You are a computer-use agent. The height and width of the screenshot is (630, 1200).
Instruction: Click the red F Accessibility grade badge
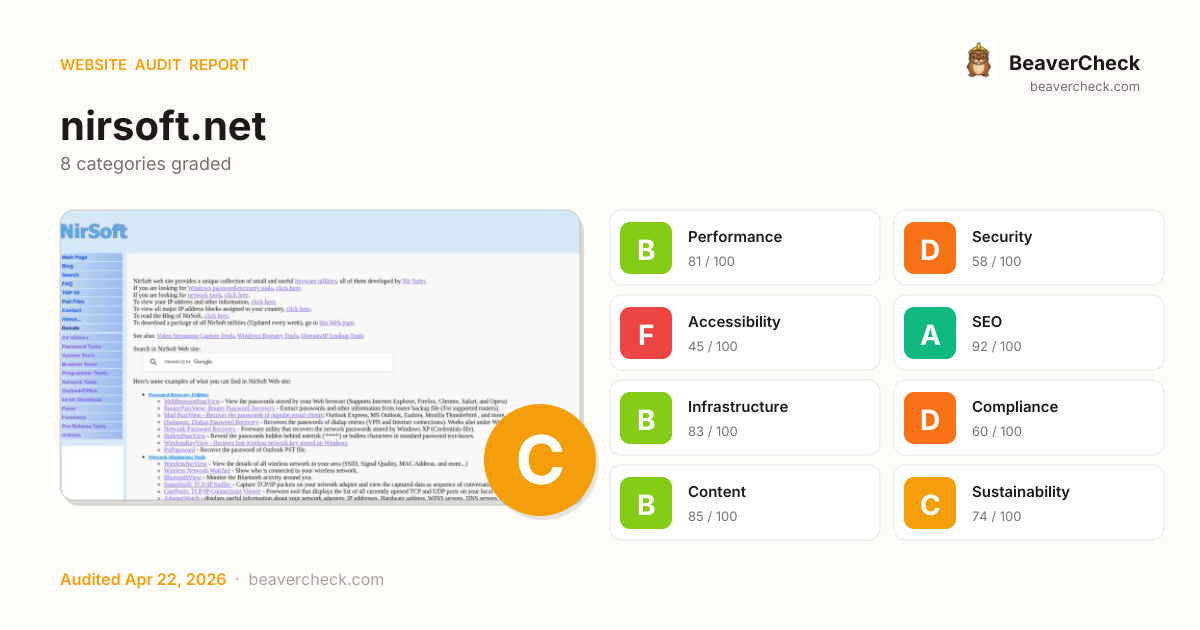[x=646, y=333]
